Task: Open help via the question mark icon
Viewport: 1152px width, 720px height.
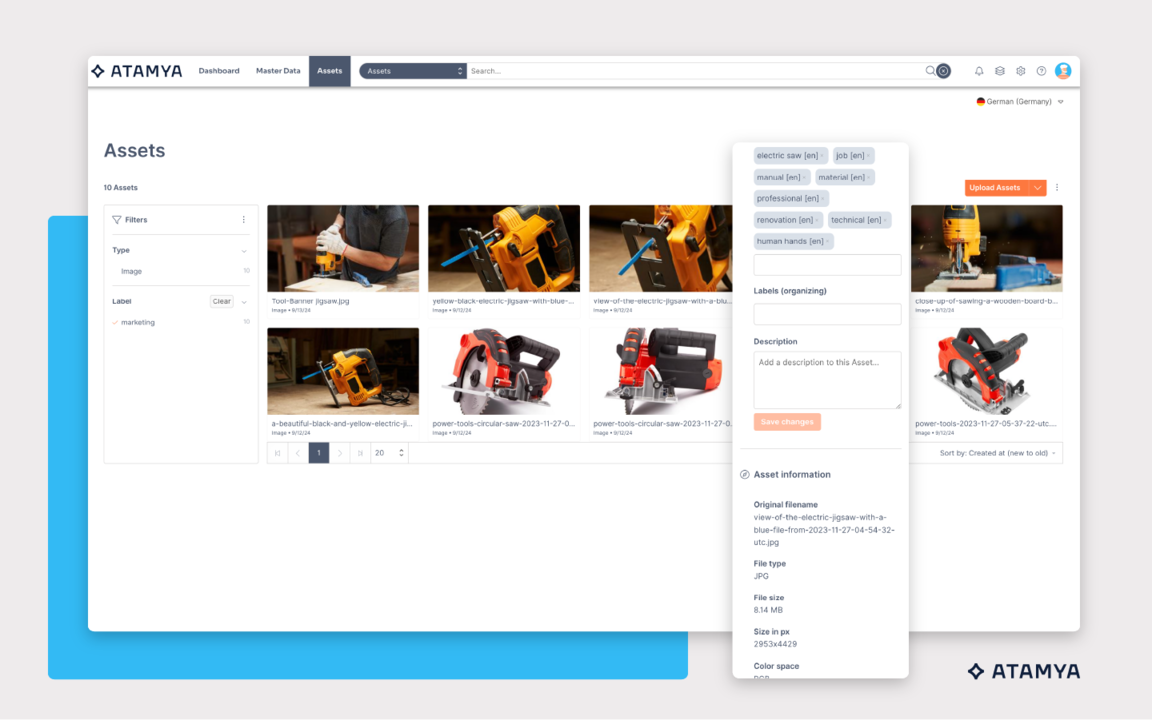Action: 1041,71
